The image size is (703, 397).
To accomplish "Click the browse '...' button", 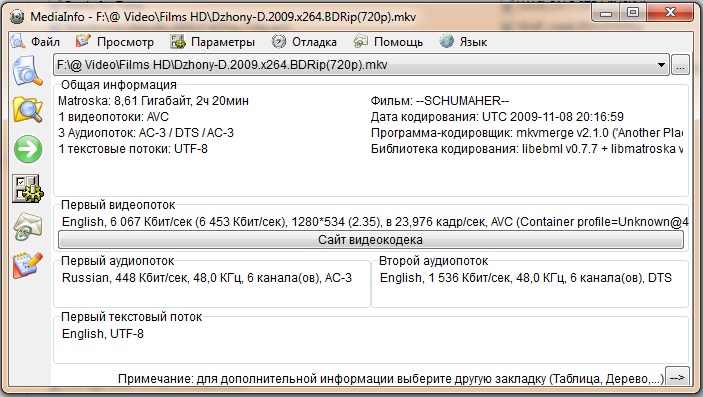I will (680, 65).
